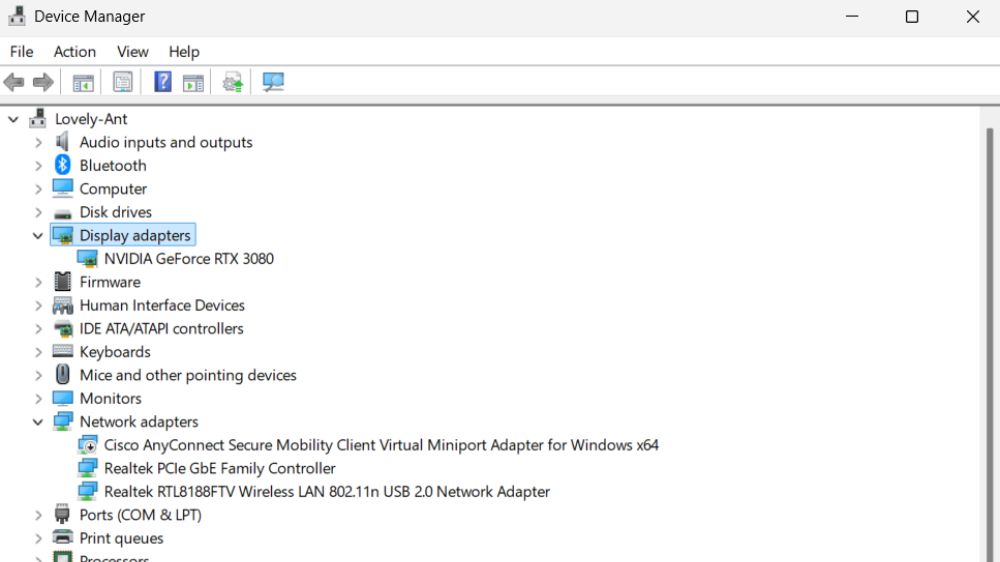Click the Realtek RTL8188FTV wireless adapter icon

pos(87,491)
